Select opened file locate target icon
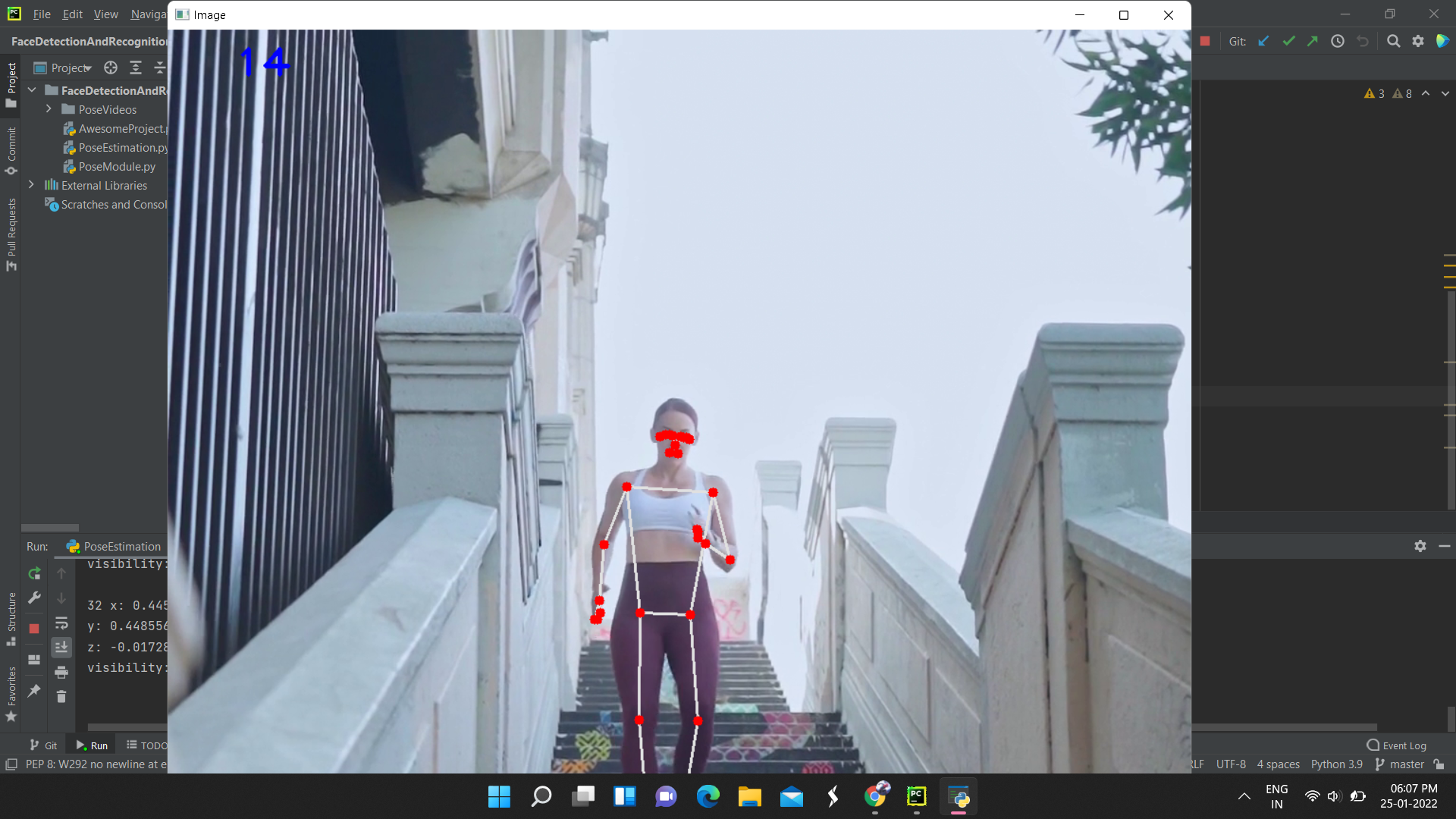This screenshot has width=1456, height=819. pyautogui.click(x=111, y=68)
